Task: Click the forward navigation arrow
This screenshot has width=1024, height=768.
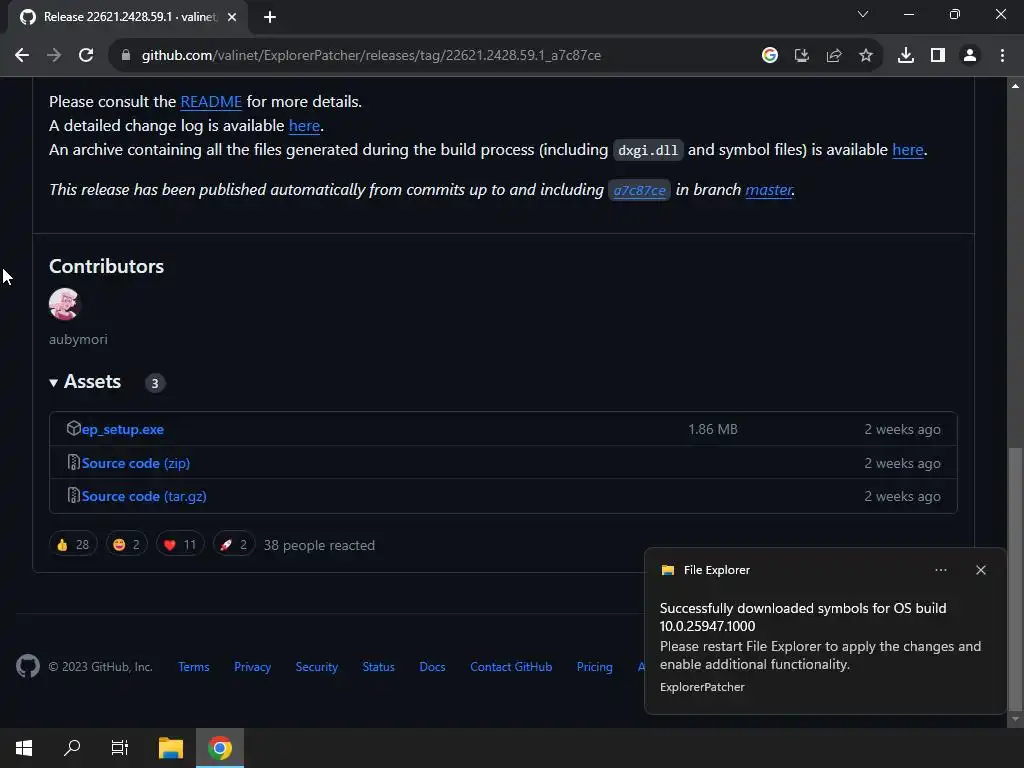Action: coord(54,56)
